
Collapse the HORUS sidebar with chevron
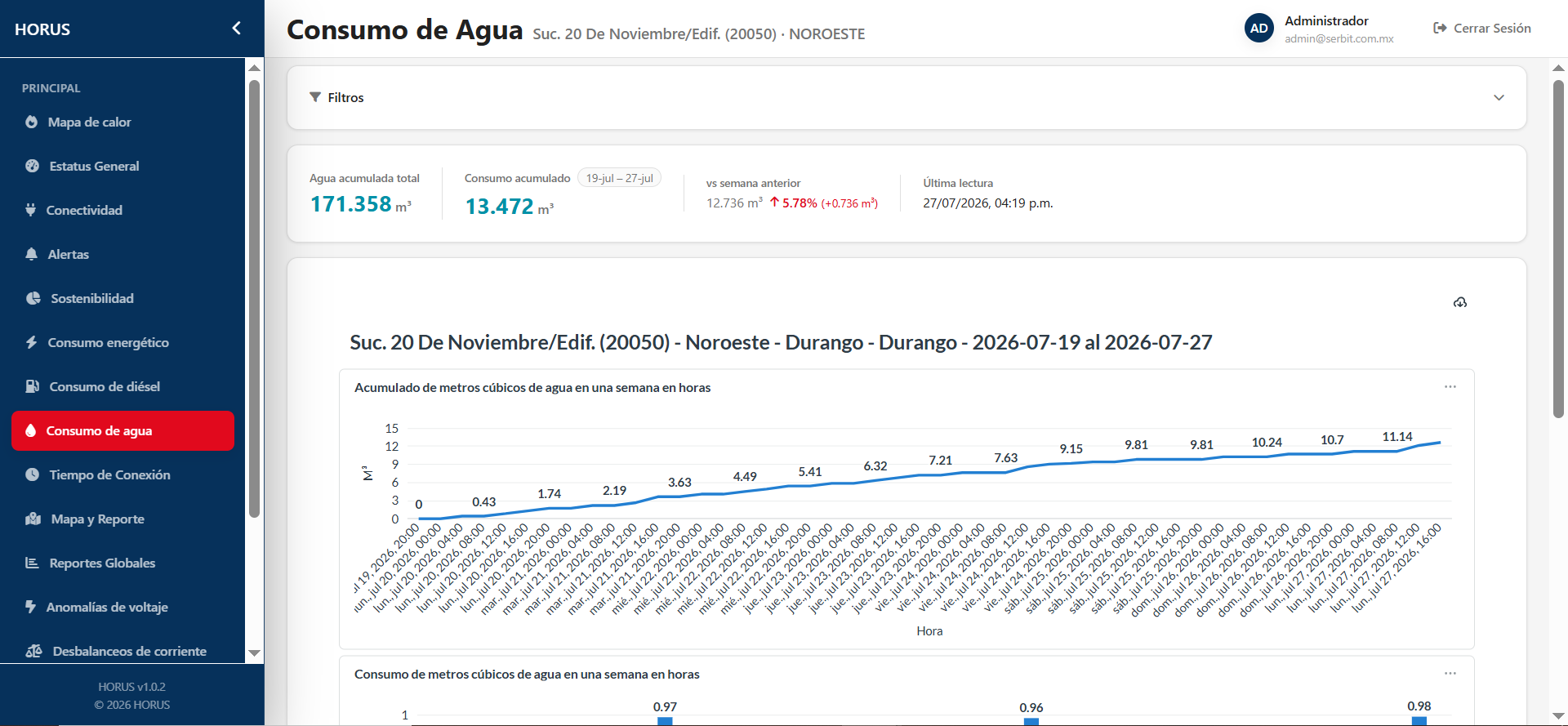(236, 29)
